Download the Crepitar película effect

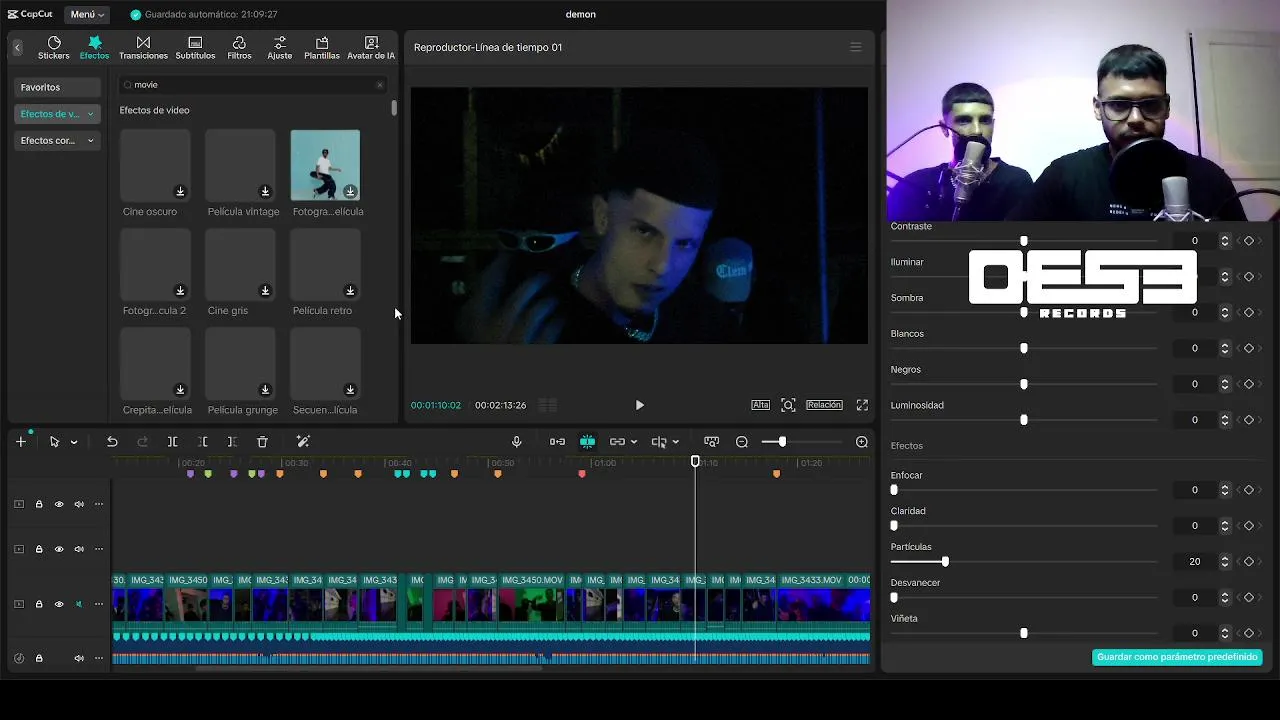click(x=180, y=390)
